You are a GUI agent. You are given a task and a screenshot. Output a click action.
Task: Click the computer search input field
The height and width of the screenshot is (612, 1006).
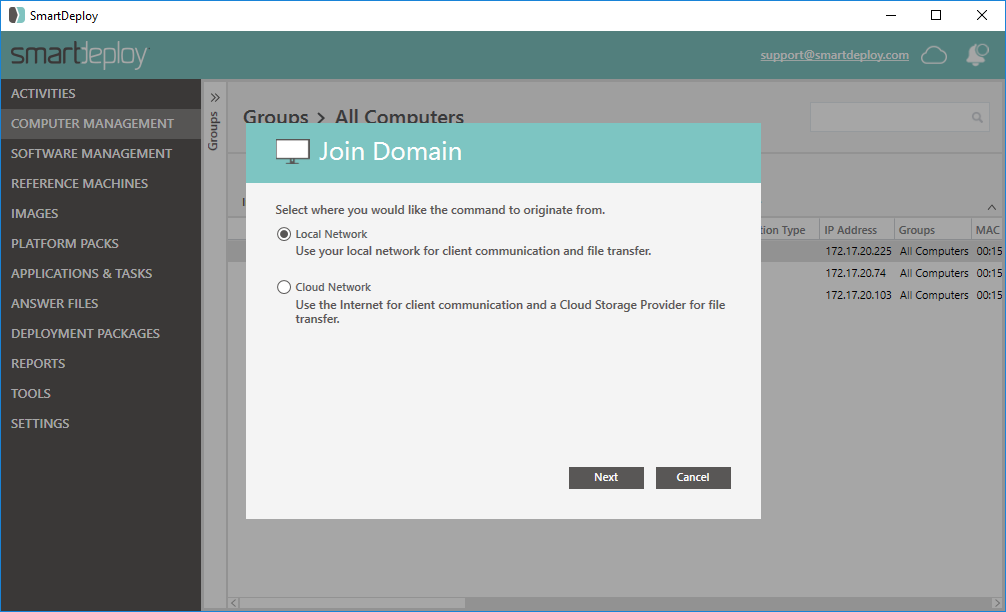(899, 117)
